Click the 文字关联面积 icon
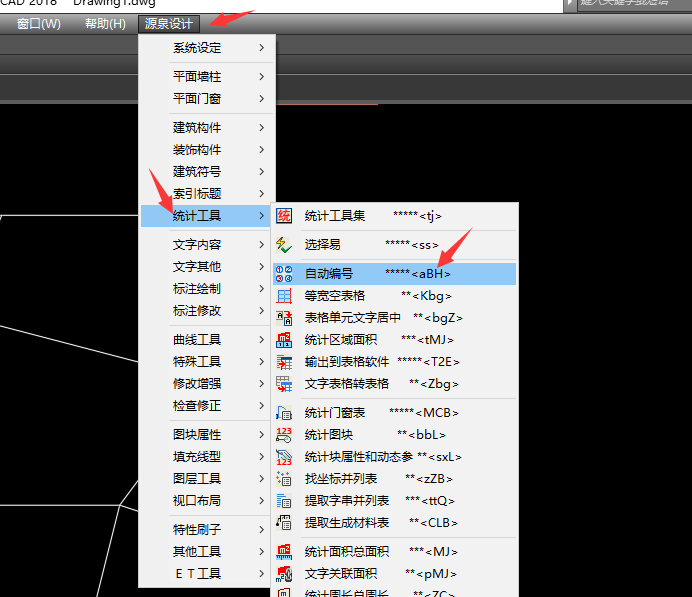The image size is (692, 597). tap(284, 574)
